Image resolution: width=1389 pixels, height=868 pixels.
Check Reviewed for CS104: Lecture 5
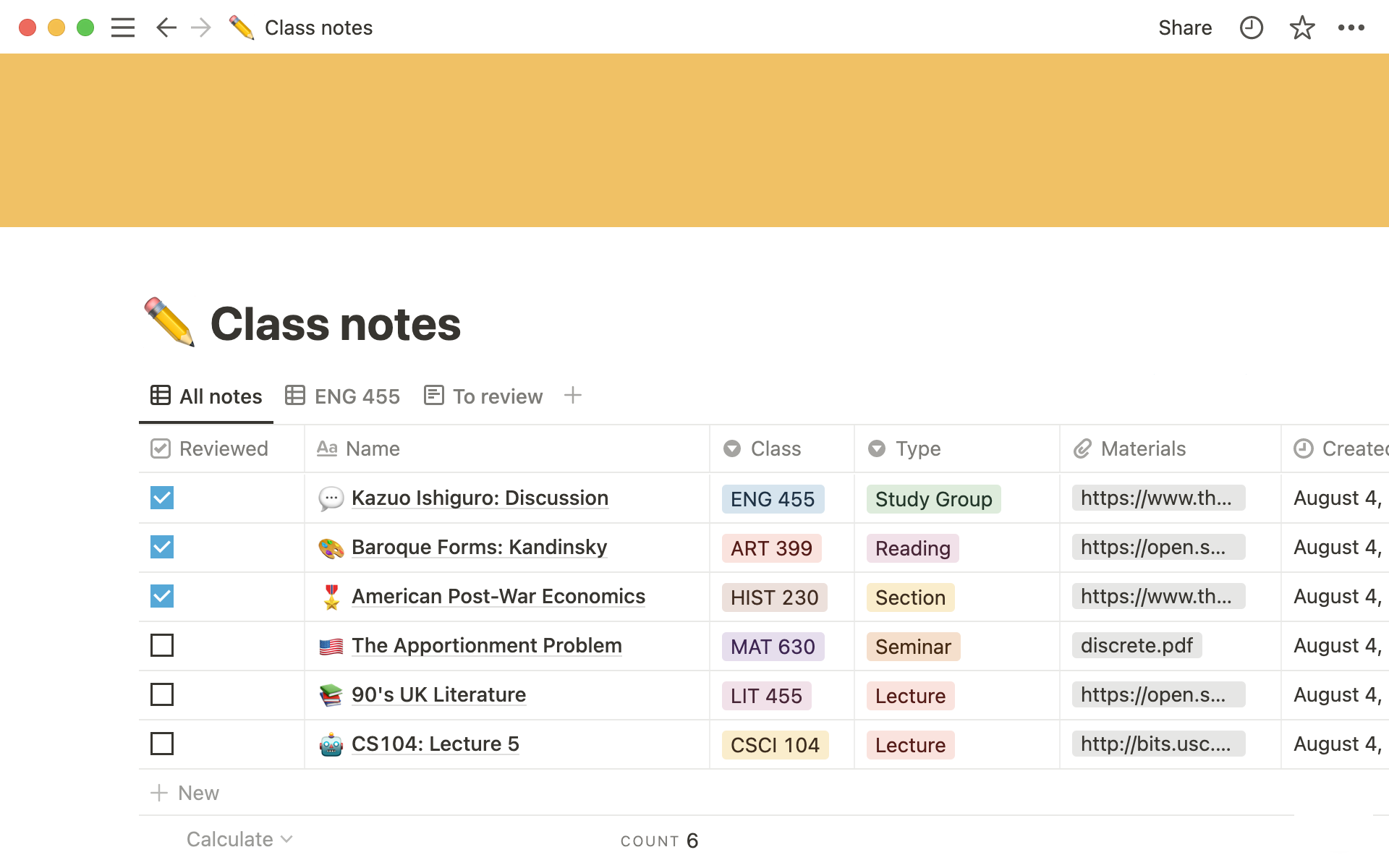pos(162,744)
